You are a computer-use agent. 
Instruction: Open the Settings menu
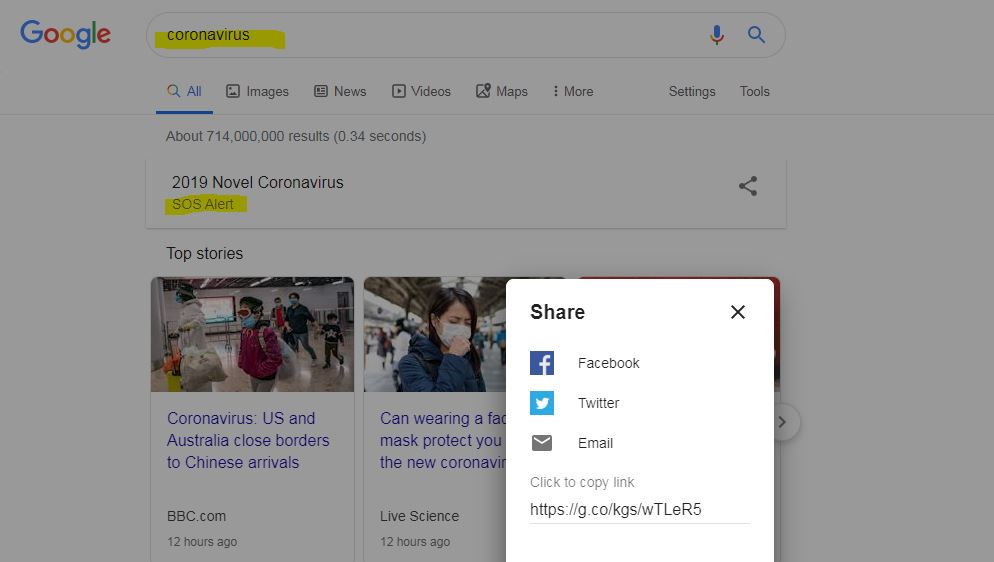coord(692,91)
